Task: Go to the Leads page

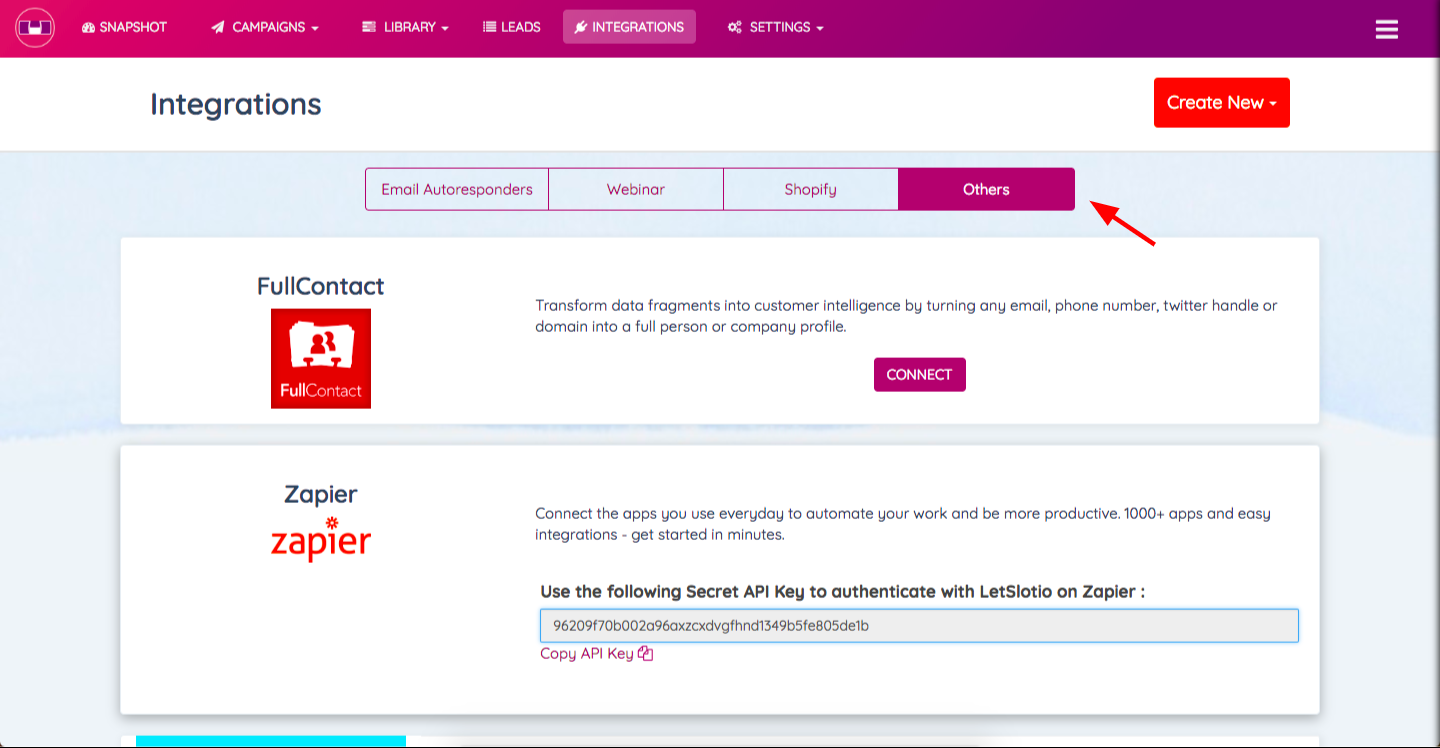Action: pyautogui.click(x=512, y=27)
